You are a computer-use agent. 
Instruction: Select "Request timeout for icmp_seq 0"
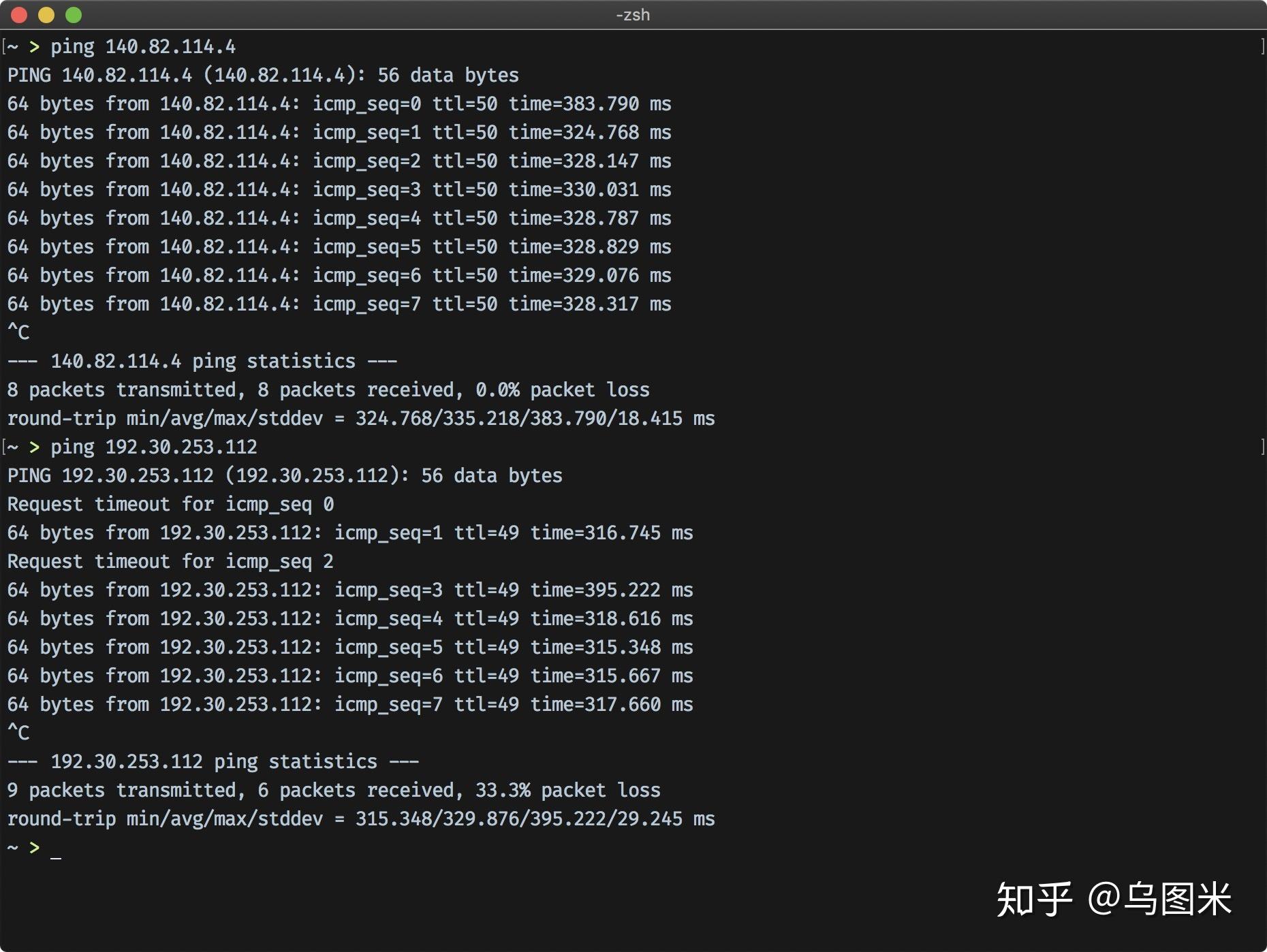(170, 504)
